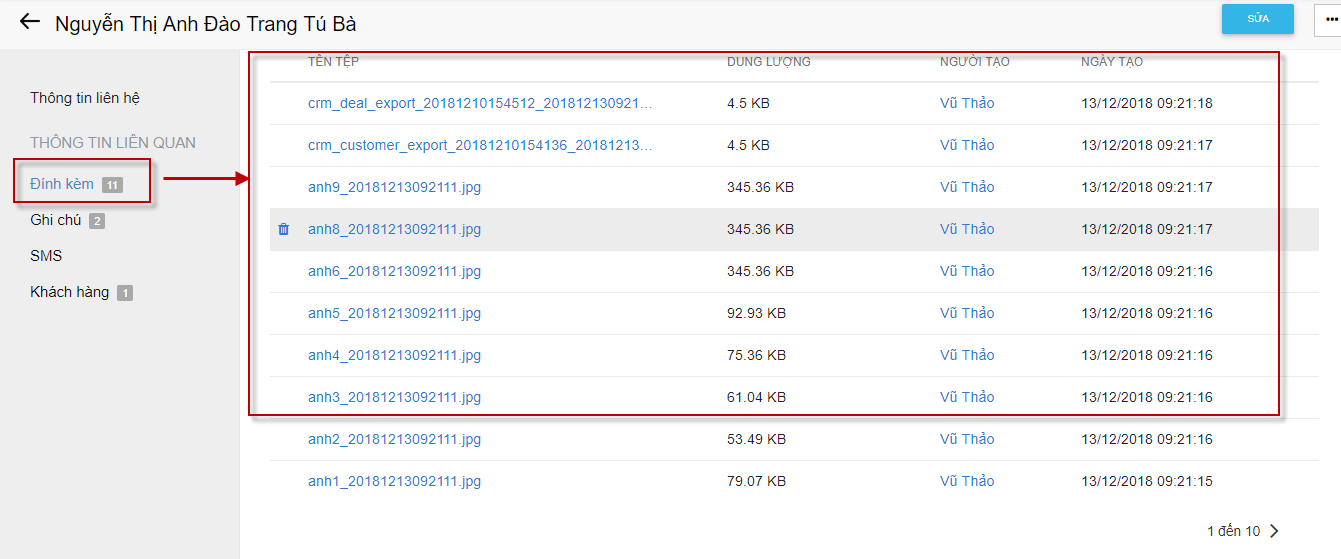Select Đính kèm attachments tab
The width and height of the screenshot is (1341, 559).
coord(62,184)
